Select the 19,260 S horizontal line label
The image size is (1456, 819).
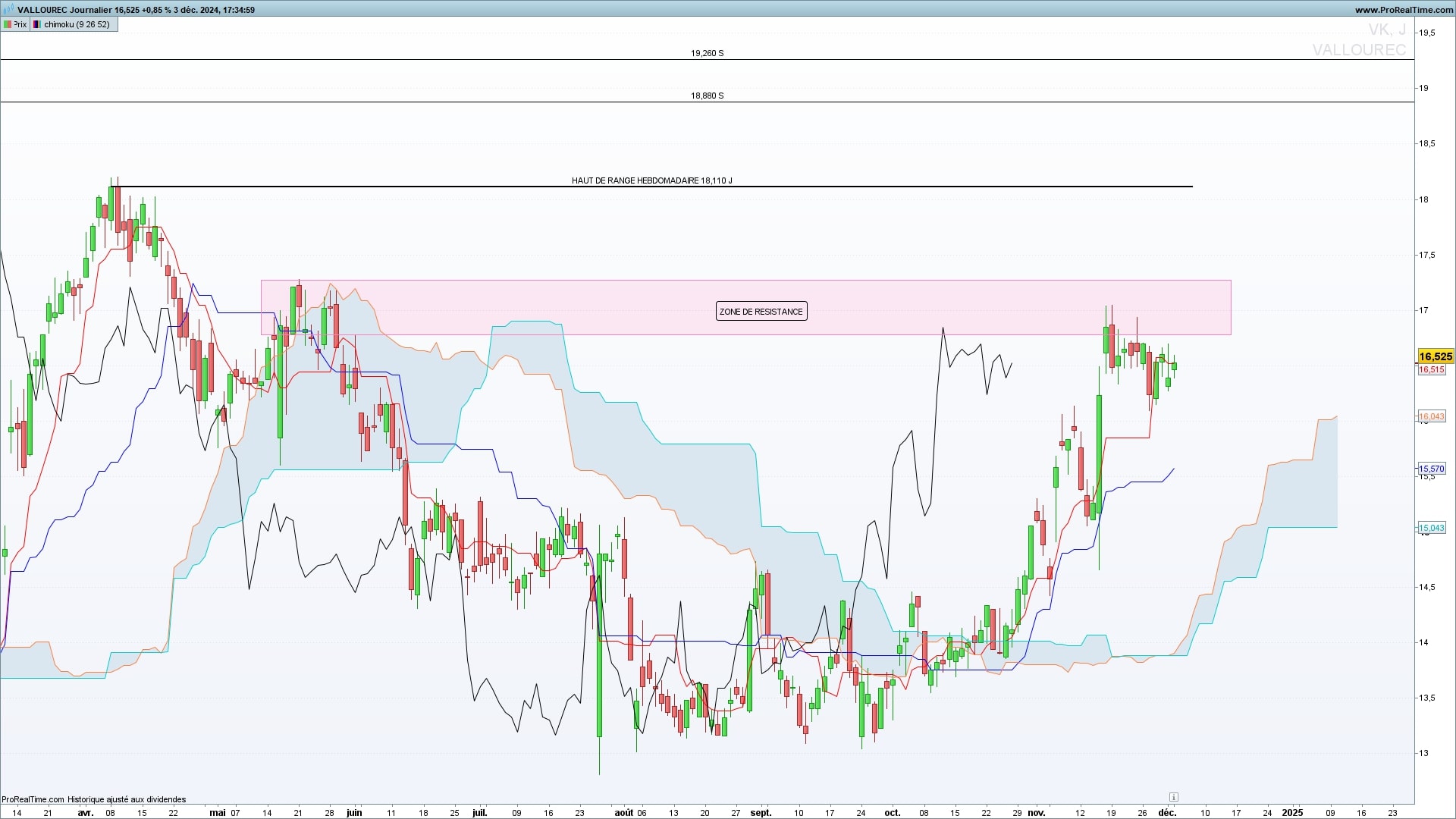707,53
